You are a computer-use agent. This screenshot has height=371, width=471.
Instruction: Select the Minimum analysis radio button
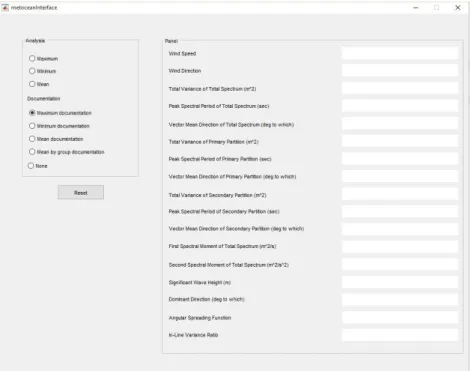click(32, 71)
